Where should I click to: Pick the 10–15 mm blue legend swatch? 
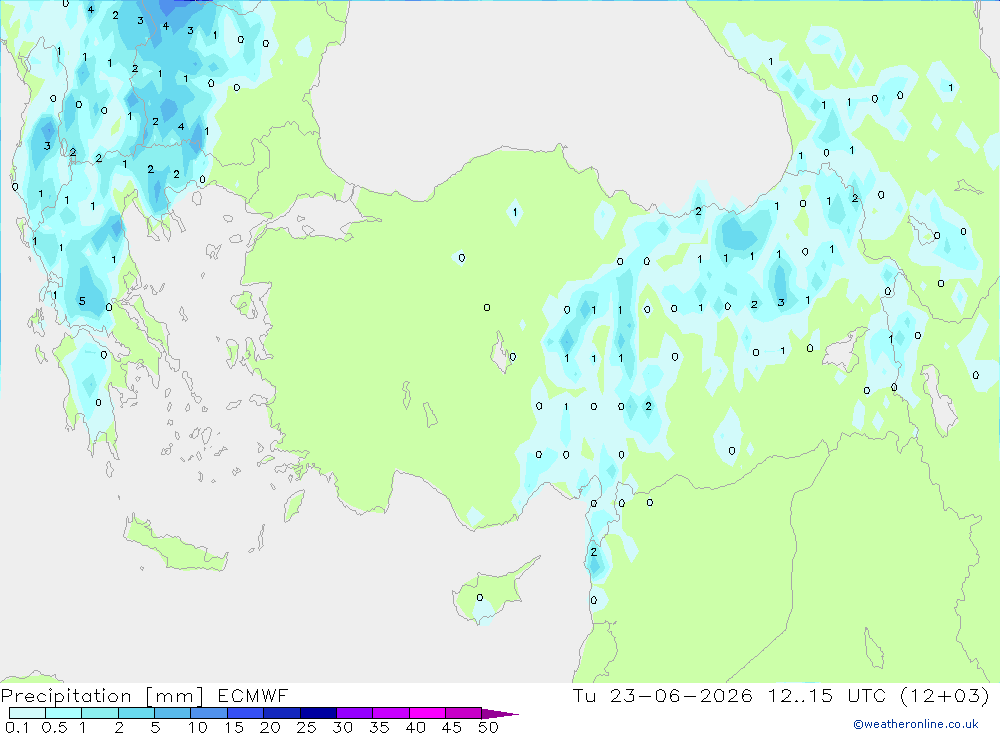(x=209, y=713)
